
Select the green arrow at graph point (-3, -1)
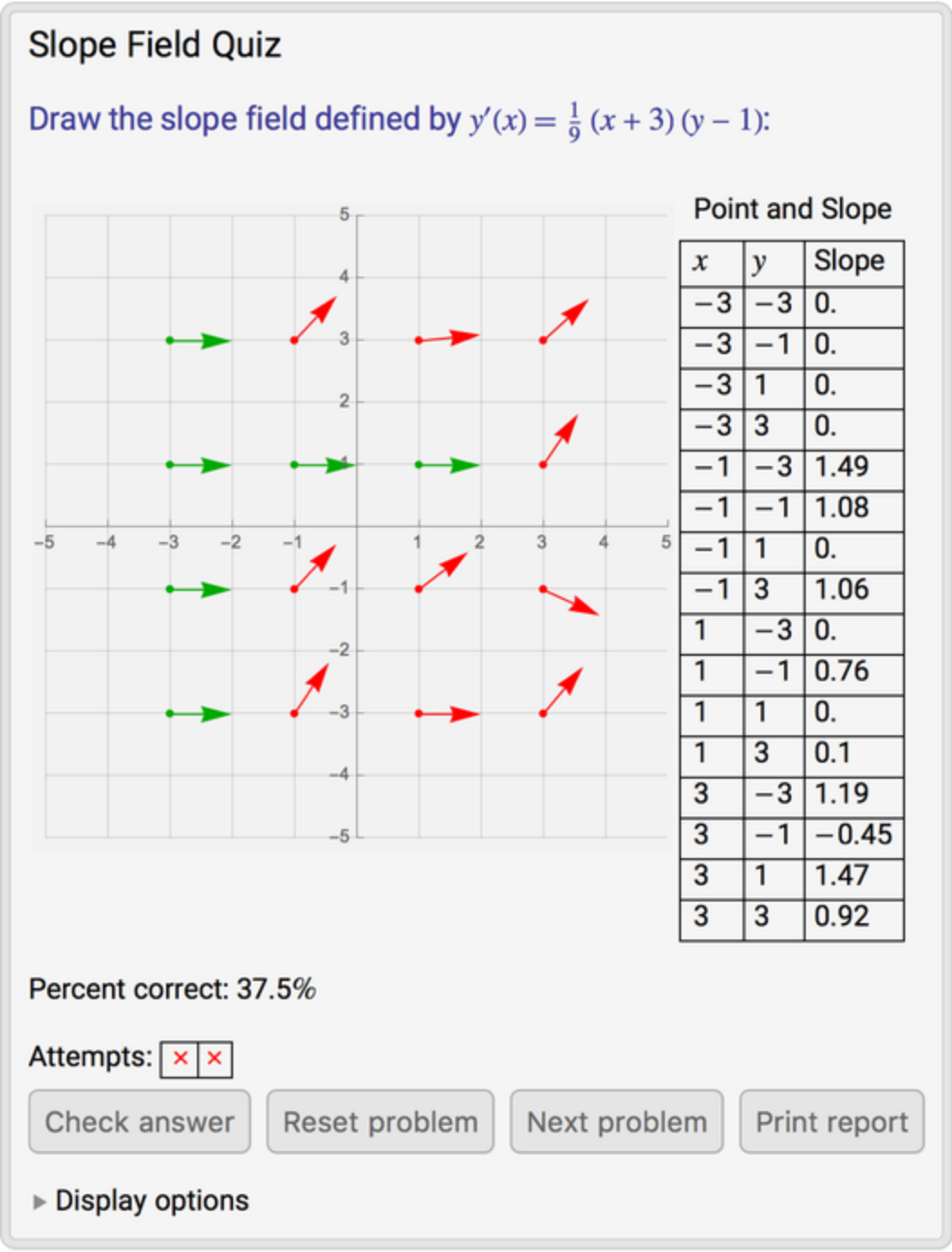(200, 590)
